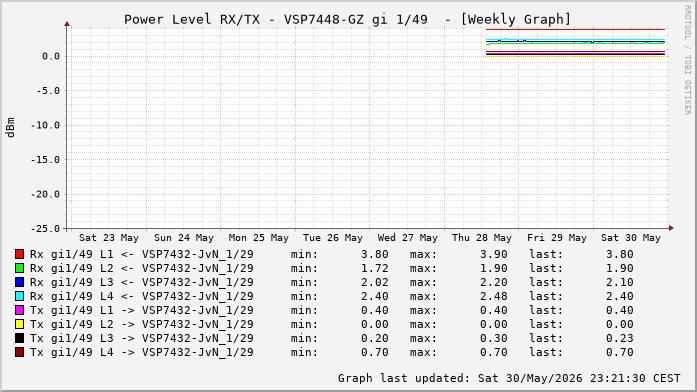Click the 'Sat 30 May' date label
The width and height of the screenshot is (697, 392).
pos(631,238)
